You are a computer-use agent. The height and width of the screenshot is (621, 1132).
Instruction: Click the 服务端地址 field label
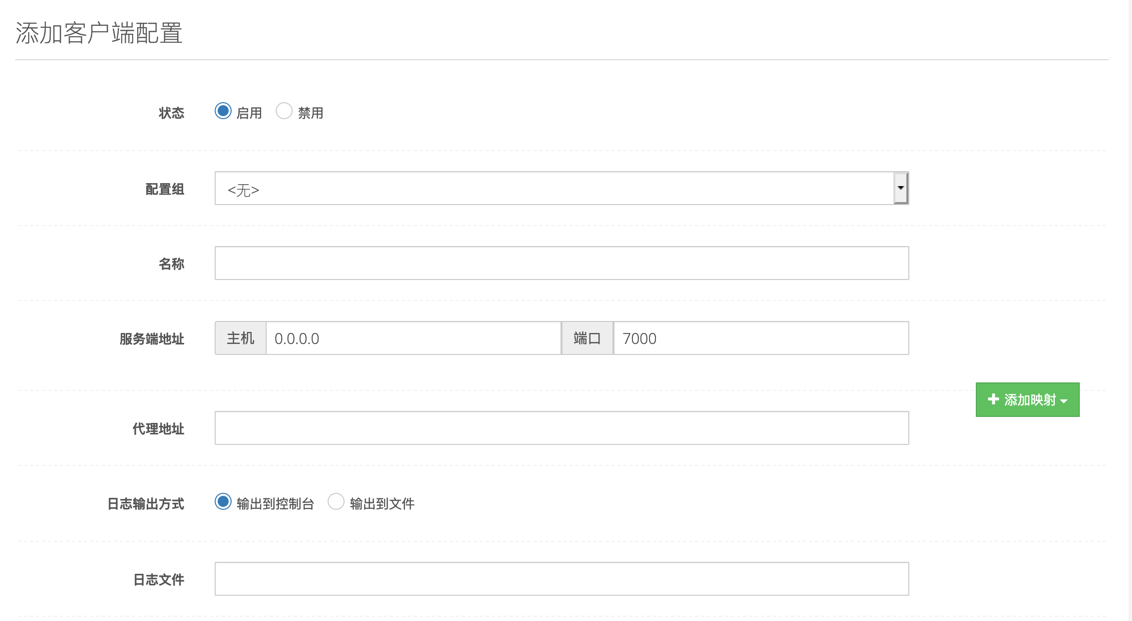(151, 339)
